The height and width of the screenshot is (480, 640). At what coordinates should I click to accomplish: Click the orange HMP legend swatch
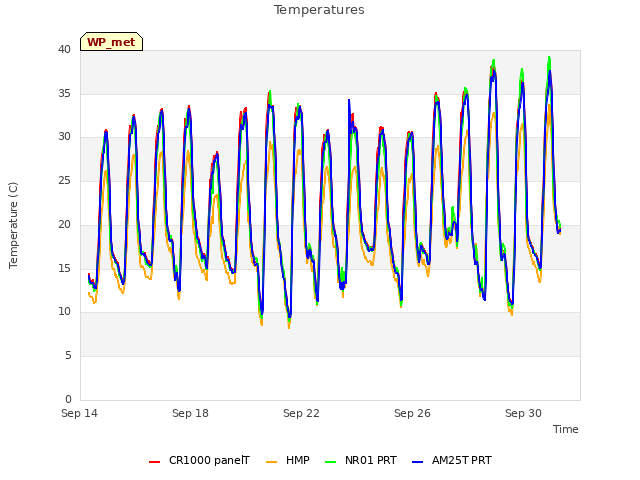(271, 462)
